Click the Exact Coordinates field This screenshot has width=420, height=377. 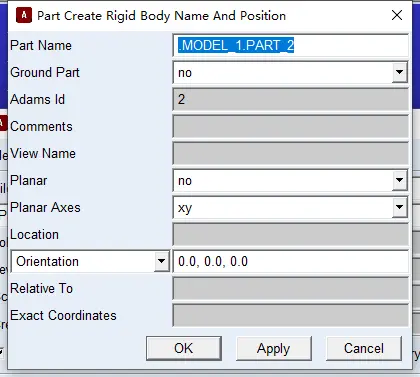click(x=291, y=315)
